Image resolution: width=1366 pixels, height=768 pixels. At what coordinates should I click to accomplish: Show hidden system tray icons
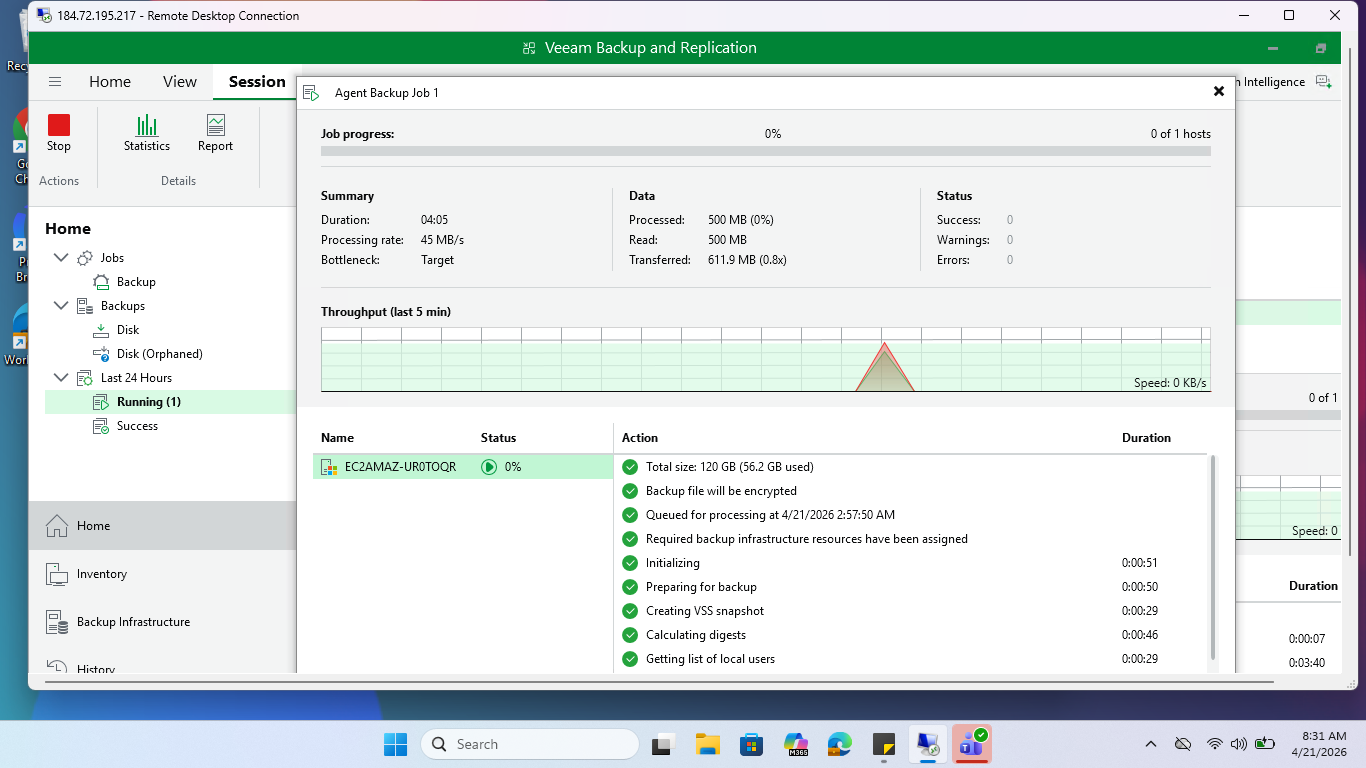[1151, 744]
